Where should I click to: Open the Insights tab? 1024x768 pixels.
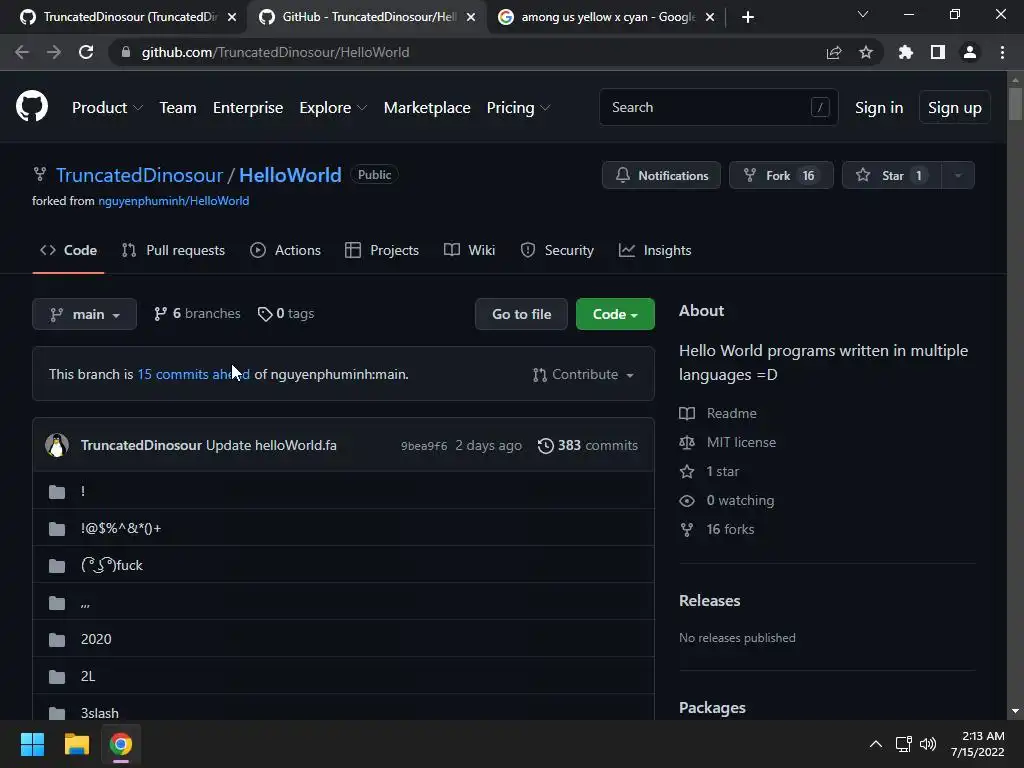[x=655, y=250]
